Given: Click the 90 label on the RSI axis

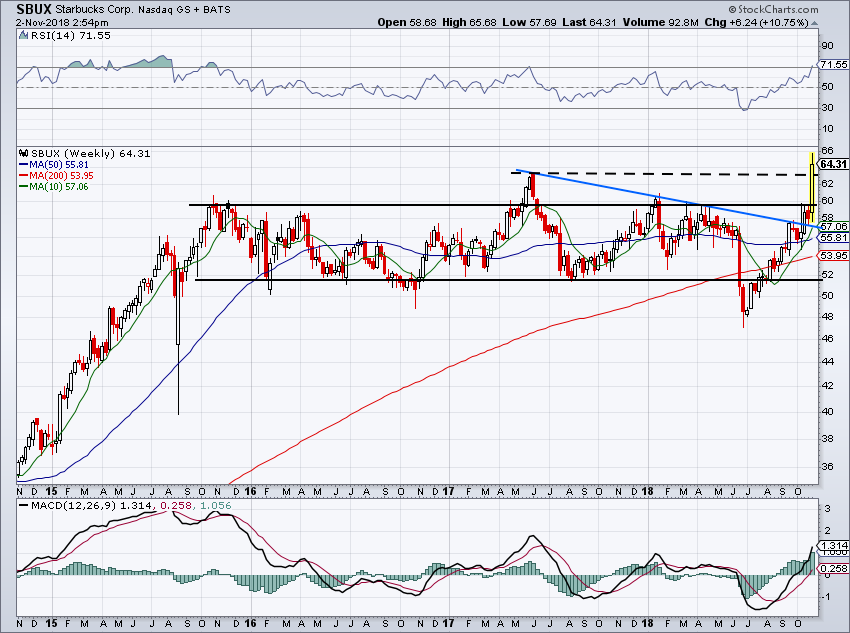Looking at the screenshot, I should tap(827, 46).
